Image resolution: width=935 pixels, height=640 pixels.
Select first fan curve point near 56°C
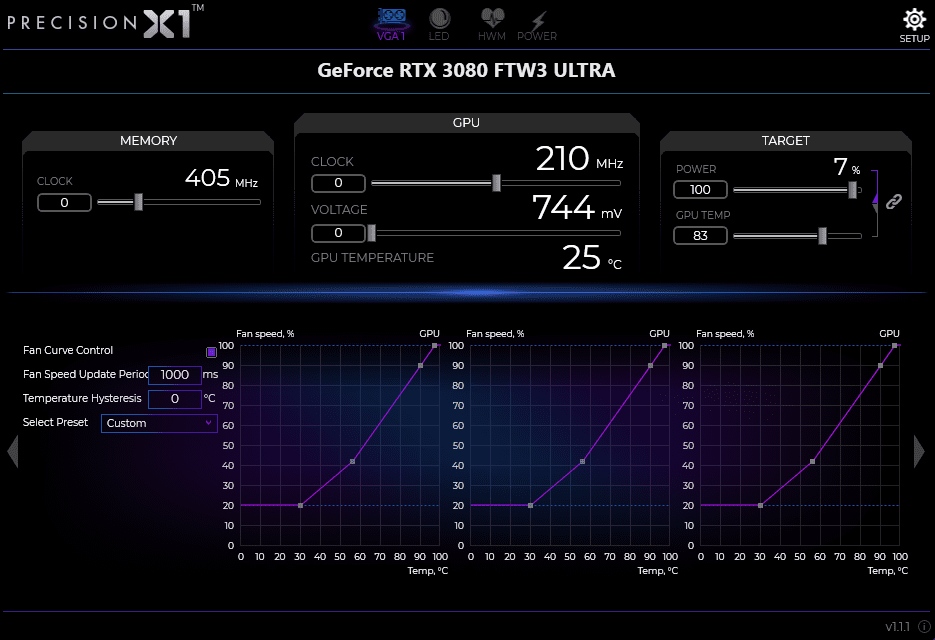coord(352,462)
